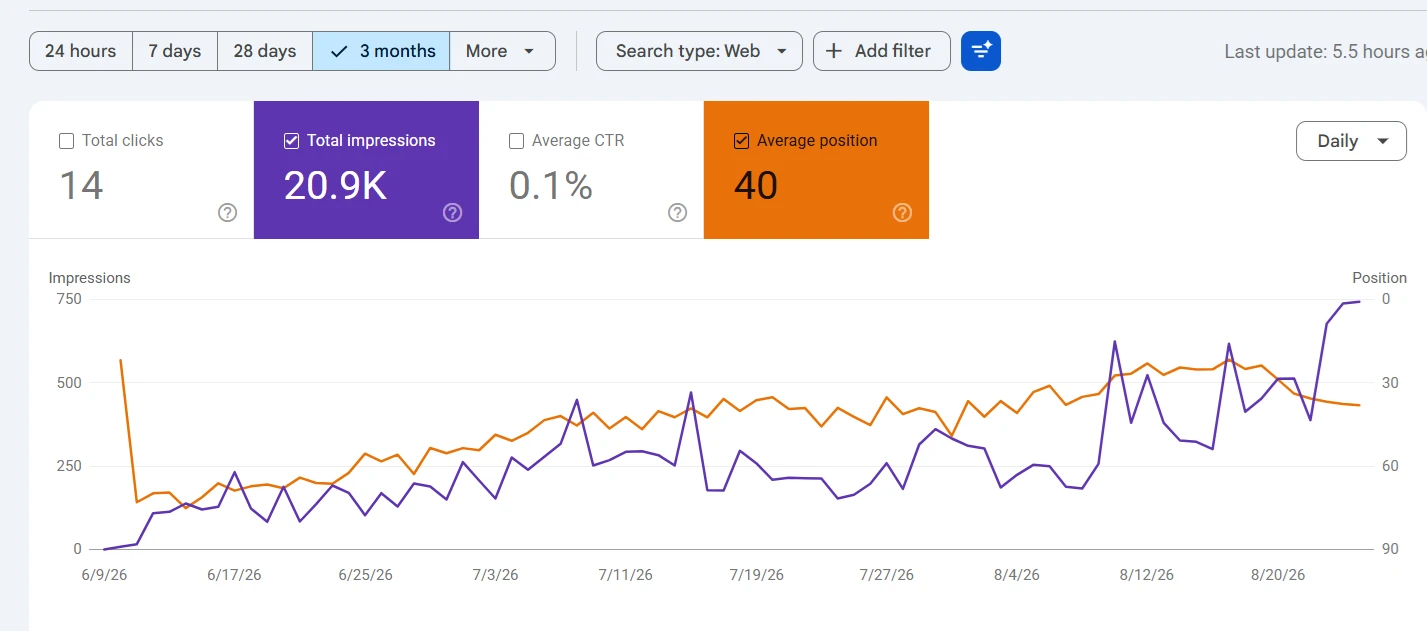Toggle the Total clicks checkbox
1427x631 pixels.
click(x=67, y=141)
